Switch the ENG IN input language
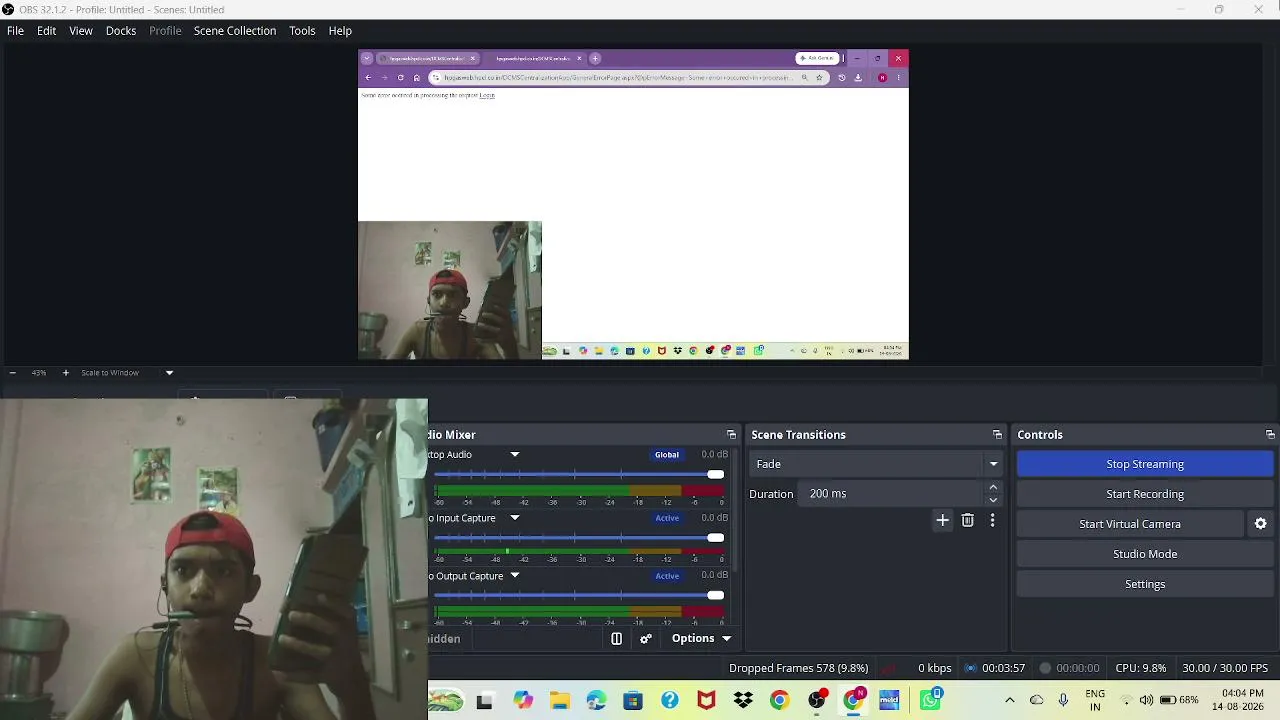This screenshot has height=720, width=1280. tap(1095, 700)
